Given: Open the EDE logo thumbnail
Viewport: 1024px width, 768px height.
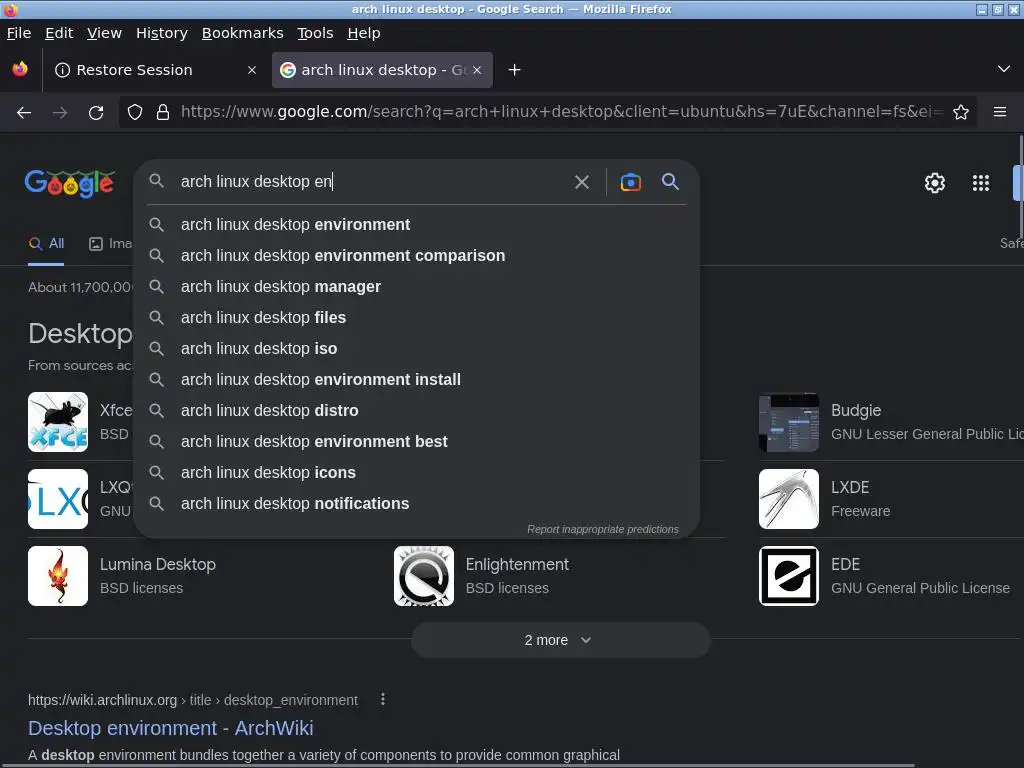Looking at the screenshot, I should pyautogui.click(x=789, y=576).
